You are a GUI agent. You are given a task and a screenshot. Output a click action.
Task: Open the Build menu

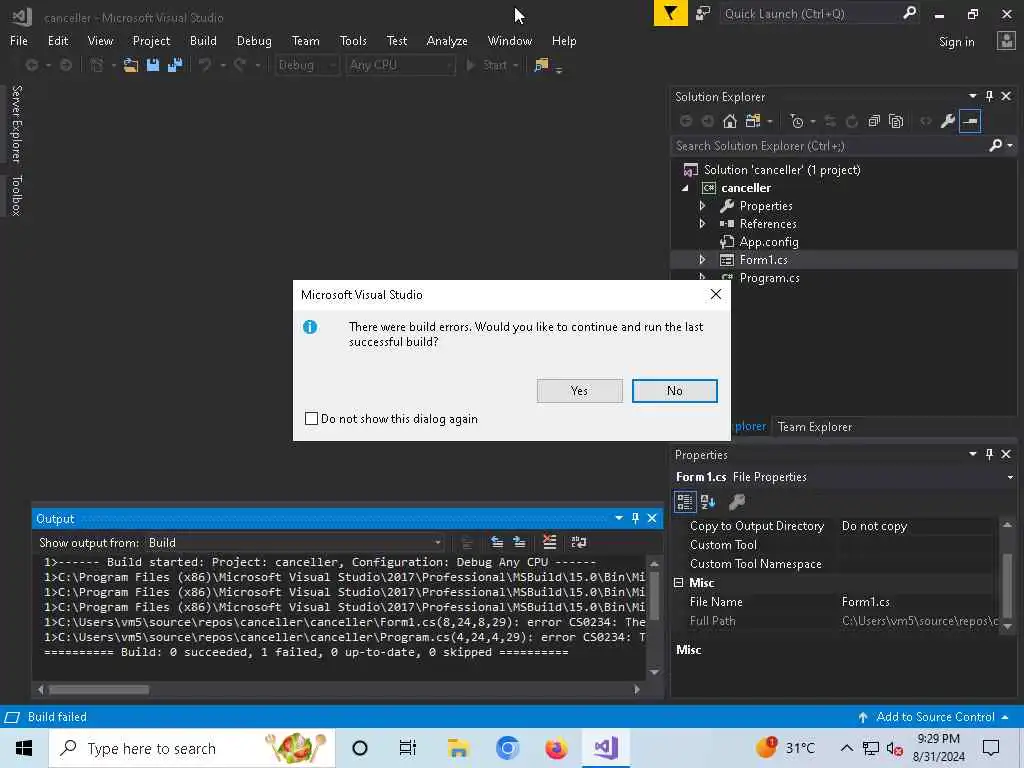tap(203, 40)
